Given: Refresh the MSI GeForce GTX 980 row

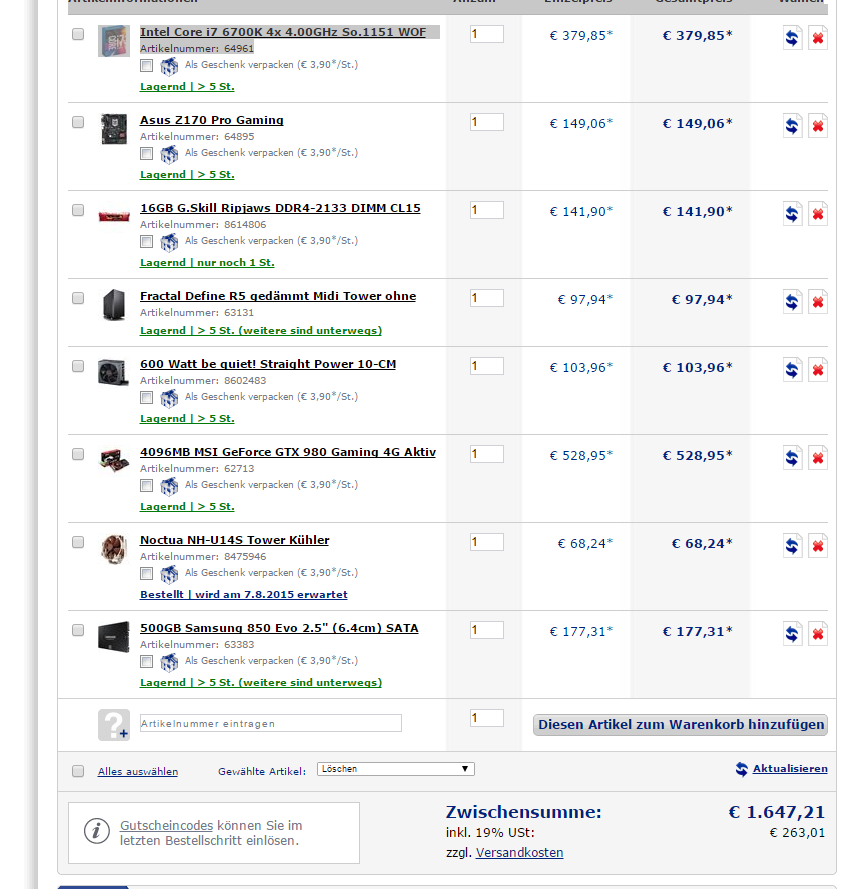Looking at the screenshot, I should (x=792, y=458).
